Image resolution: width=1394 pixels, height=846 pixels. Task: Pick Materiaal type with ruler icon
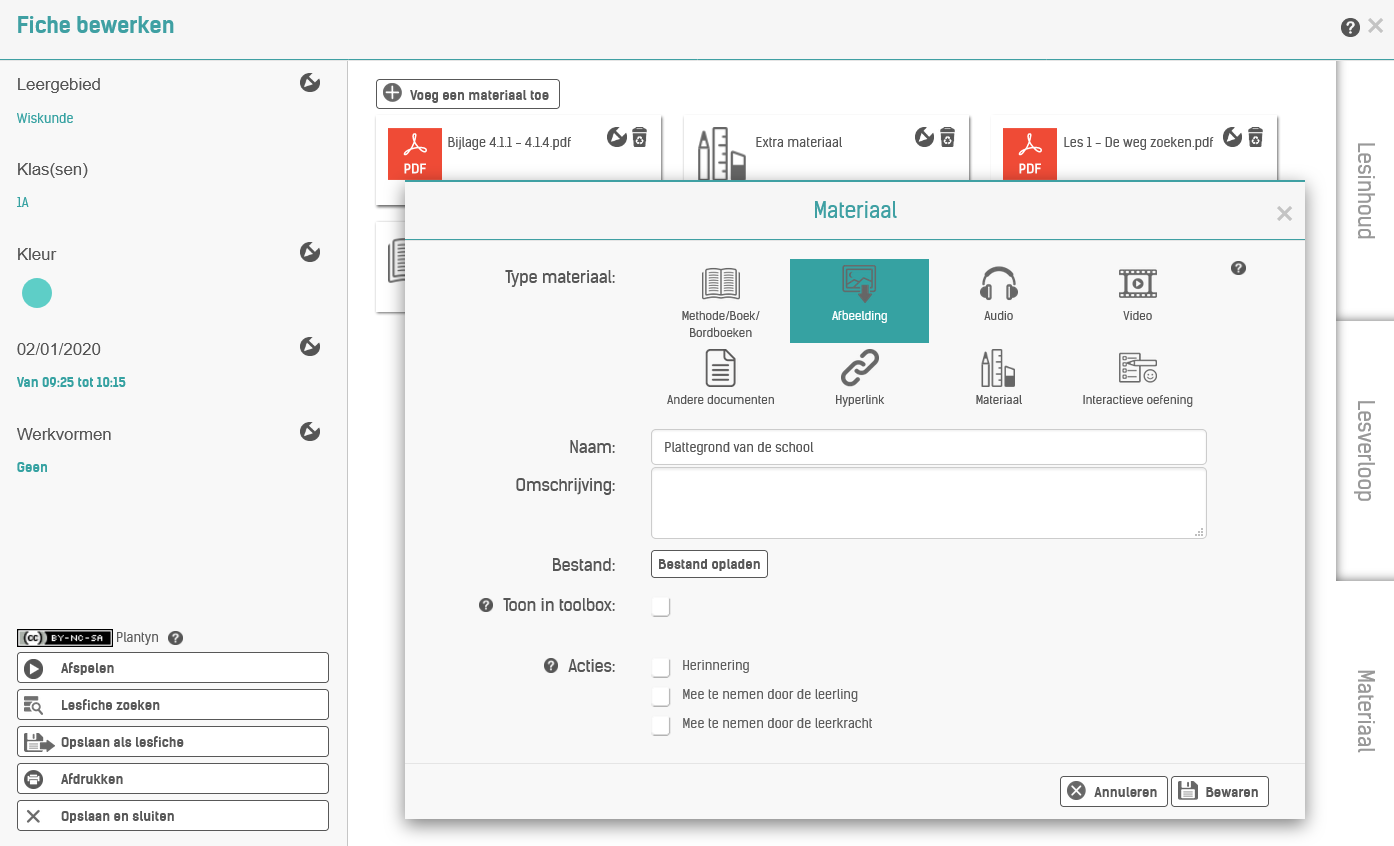(x=998, y=378)
